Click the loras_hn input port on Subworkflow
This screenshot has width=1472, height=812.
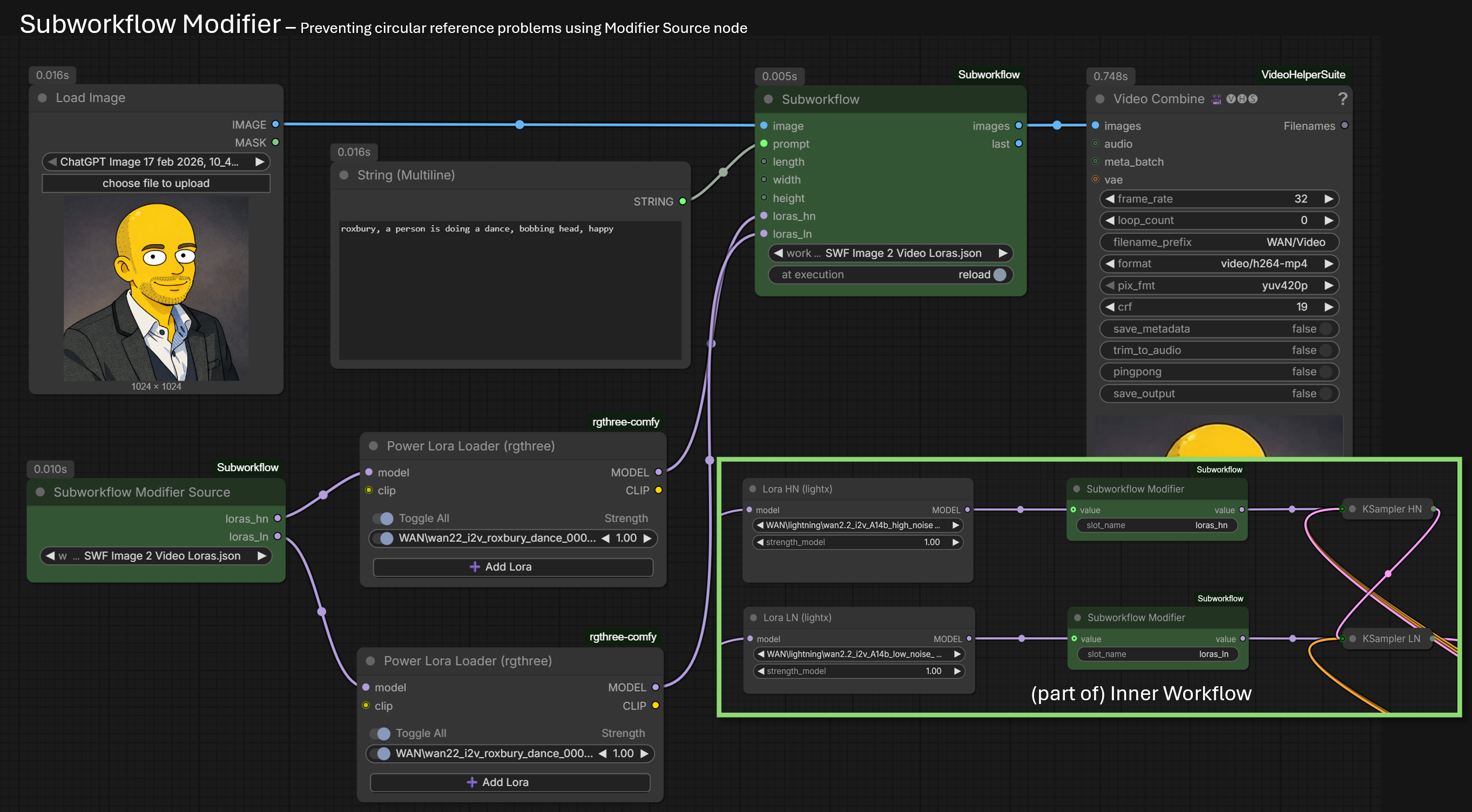pos(764,215)
